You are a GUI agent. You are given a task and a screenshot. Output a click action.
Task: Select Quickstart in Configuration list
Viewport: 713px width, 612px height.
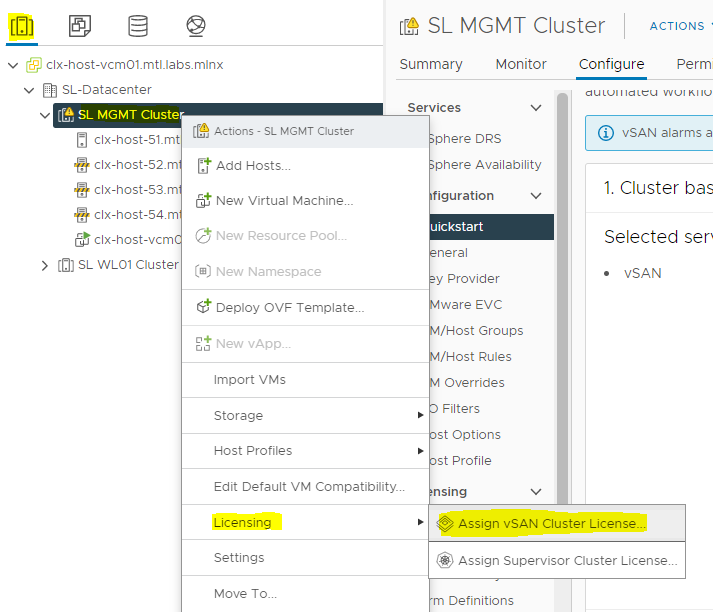492,226
